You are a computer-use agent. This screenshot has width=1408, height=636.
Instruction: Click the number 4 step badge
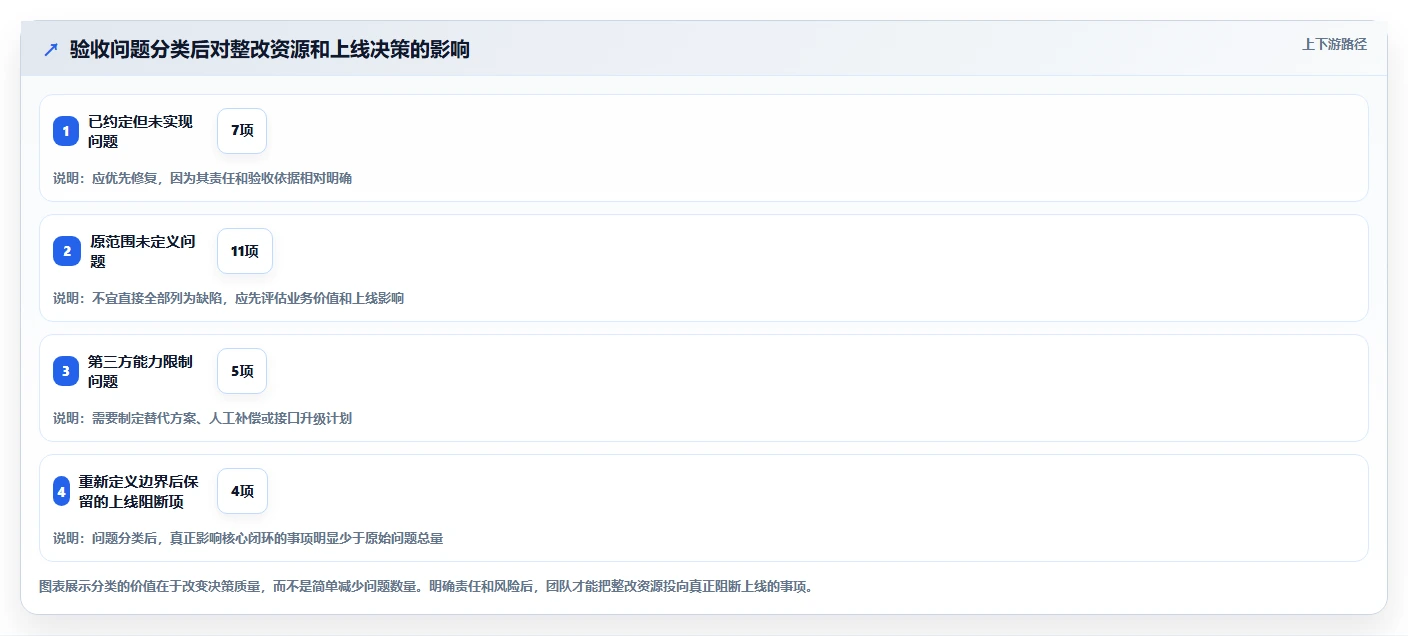pyautogui.click(x=62, y=491)
